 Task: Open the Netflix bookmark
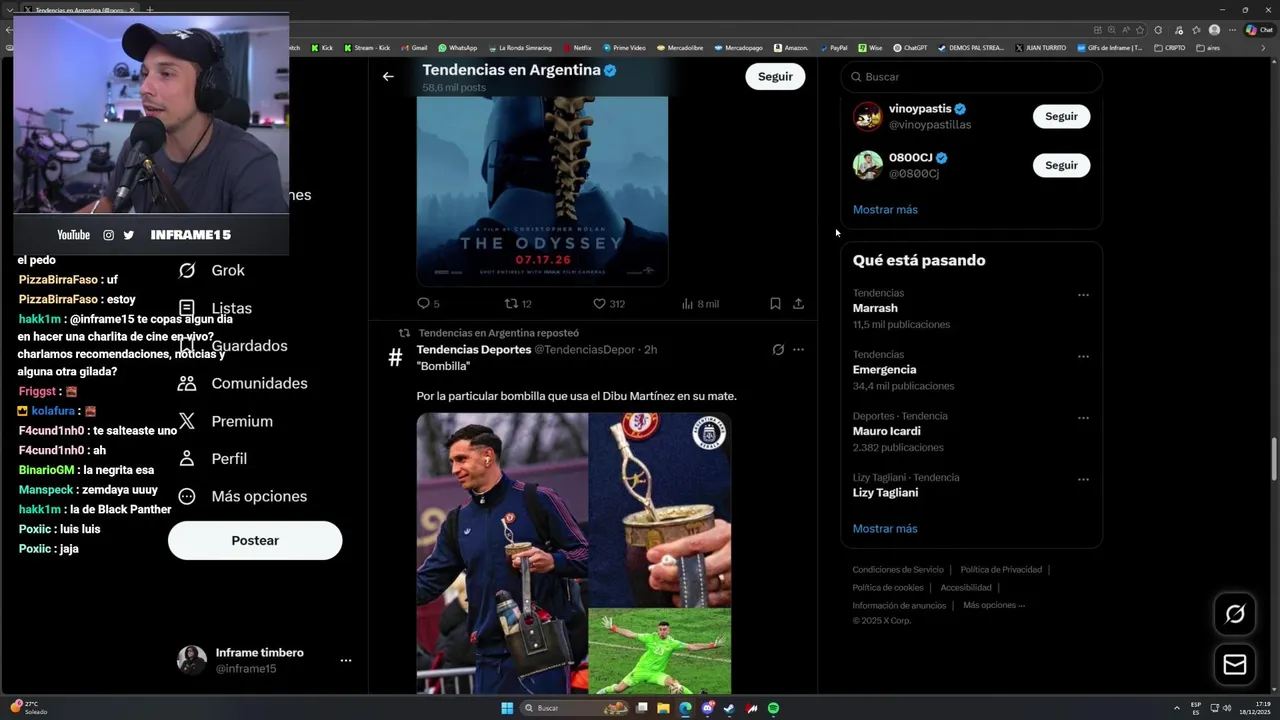click(577, 47)
